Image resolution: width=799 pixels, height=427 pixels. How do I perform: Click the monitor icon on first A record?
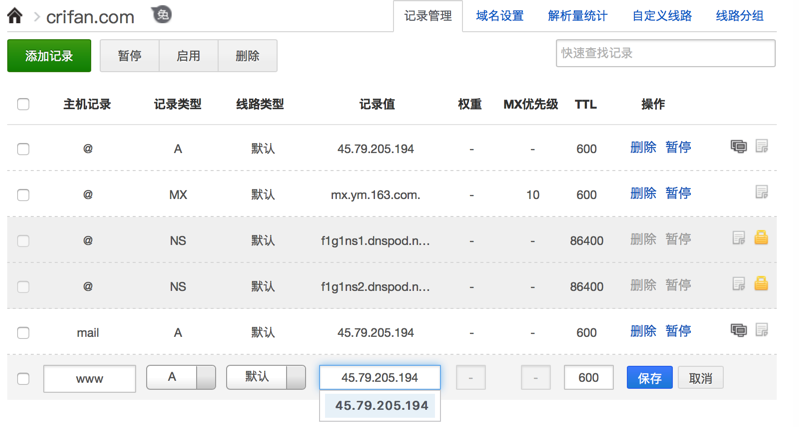click(739, 147)
